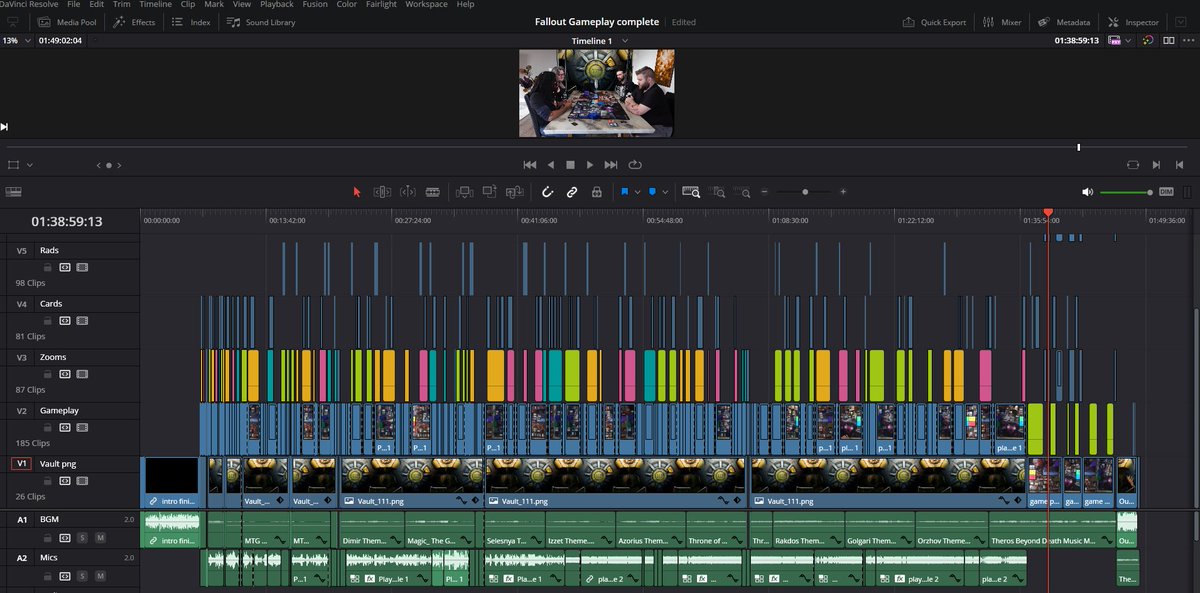Lock the V5 Rads track
This screenshot has width=1200, height=593.
coord(49,267)
